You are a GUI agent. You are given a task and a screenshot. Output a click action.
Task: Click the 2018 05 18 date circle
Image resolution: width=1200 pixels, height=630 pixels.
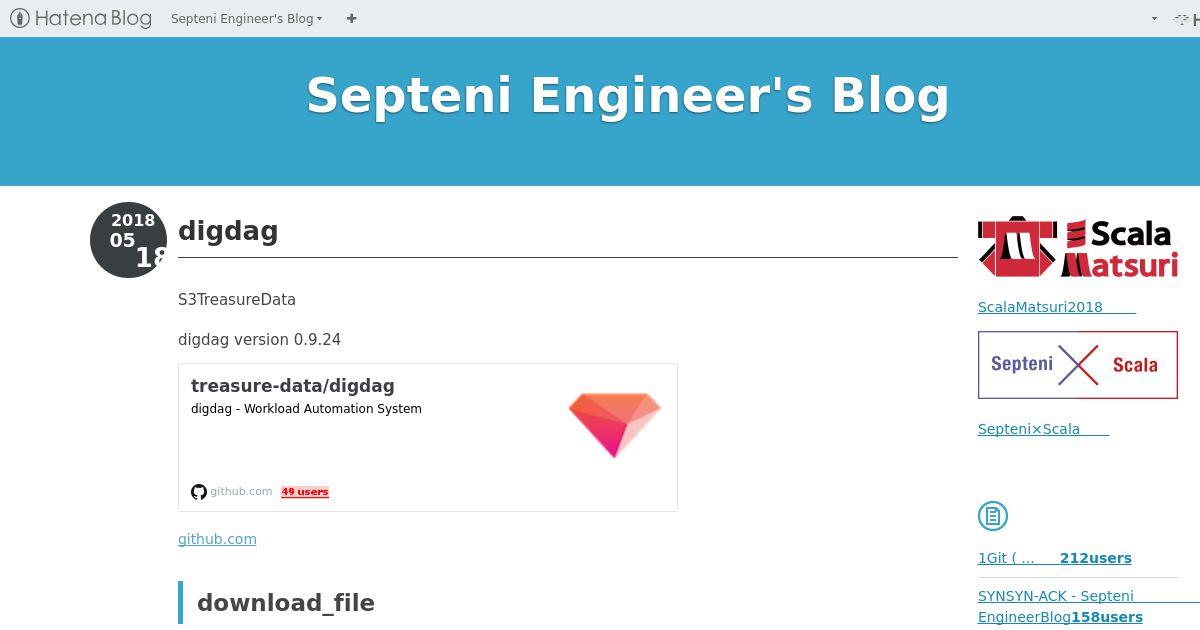pos(129,240)
